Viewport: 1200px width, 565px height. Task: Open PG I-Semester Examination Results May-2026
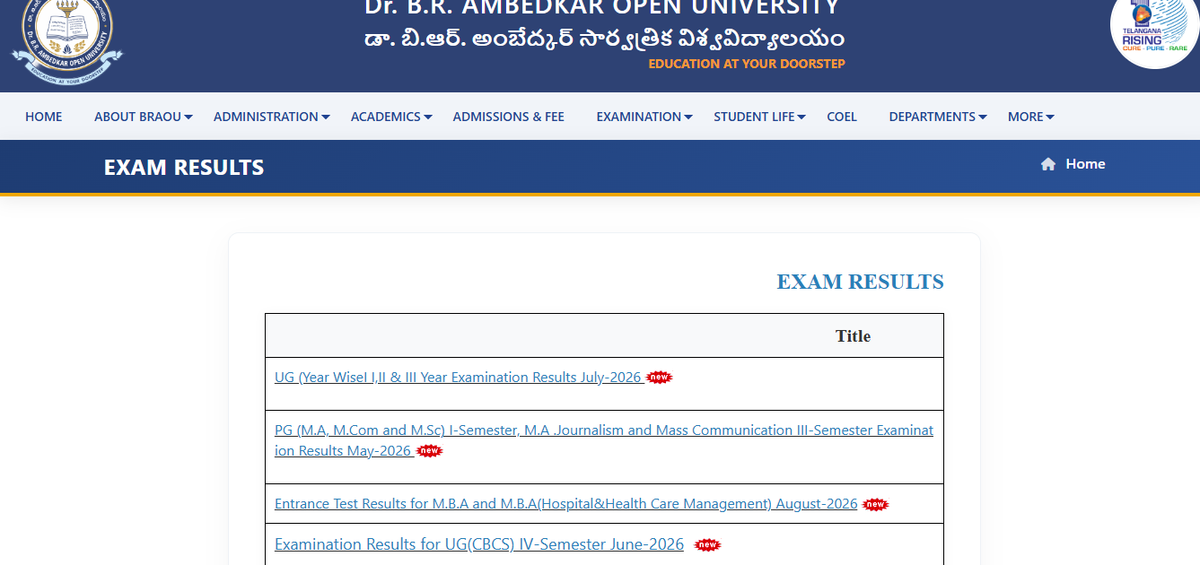[x=604, y=440]
